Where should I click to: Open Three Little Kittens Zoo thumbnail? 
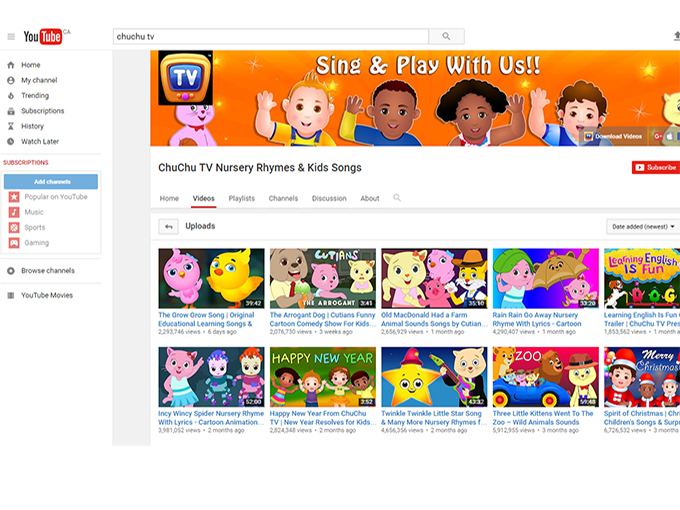coord(546,377)
